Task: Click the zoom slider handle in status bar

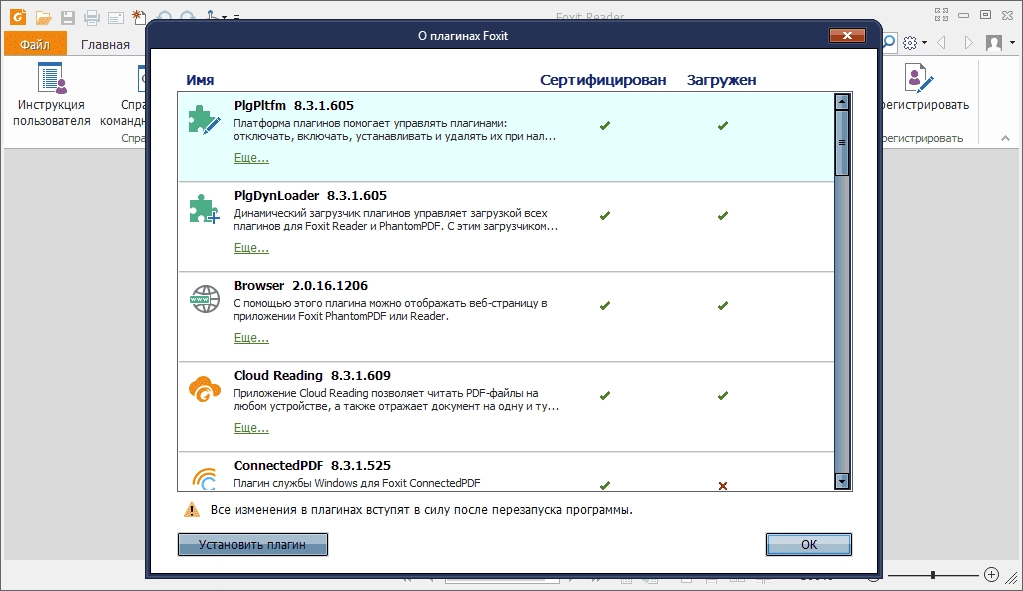Action: [x=933, y=575]
